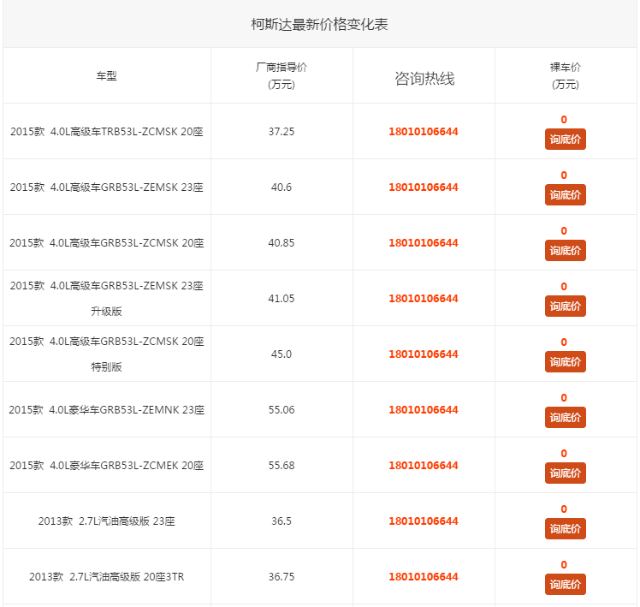Viewport: 640px width, 607px height.
Task: Select model 2013款 2.7L汽油高级版 20座3TR
Action: (107, 577)
